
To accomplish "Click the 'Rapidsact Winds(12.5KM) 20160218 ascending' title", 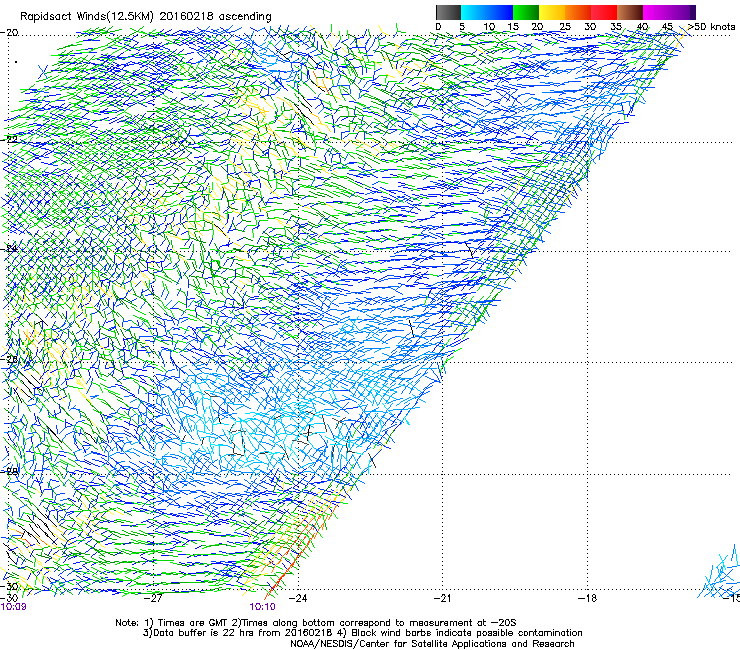I will (x=146, y=17).
